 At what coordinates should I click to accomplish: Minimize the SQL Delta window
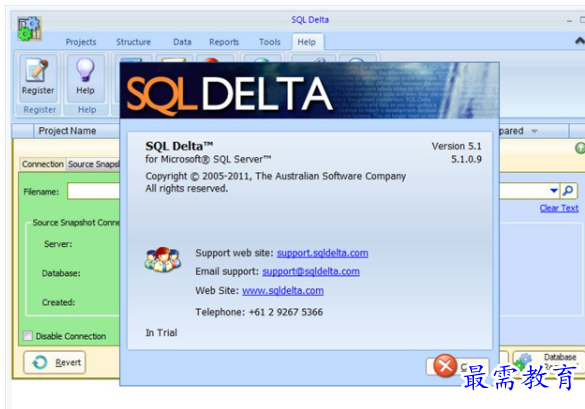[x=569, y=21]
